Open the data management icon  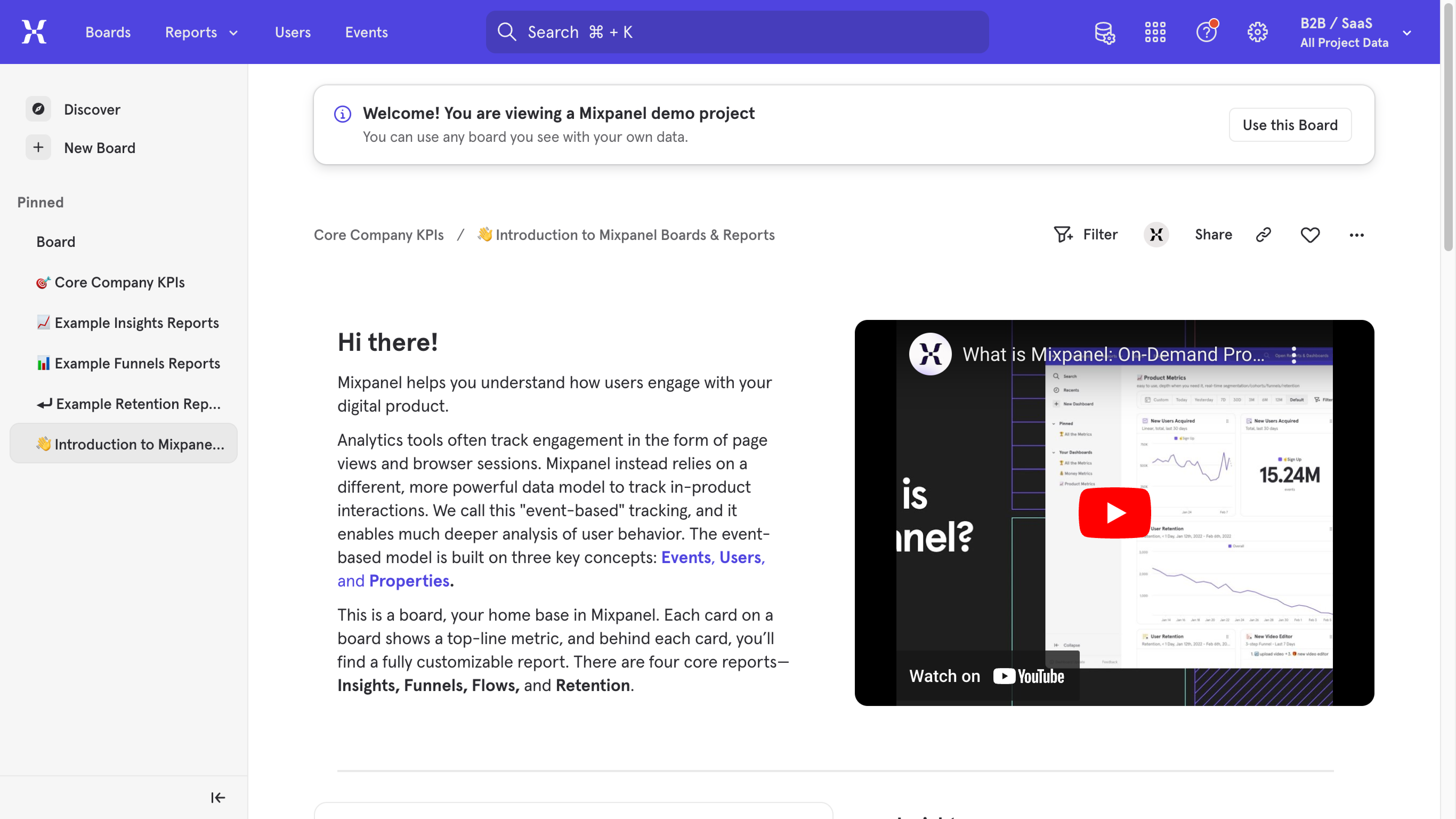coord(1105,32)
